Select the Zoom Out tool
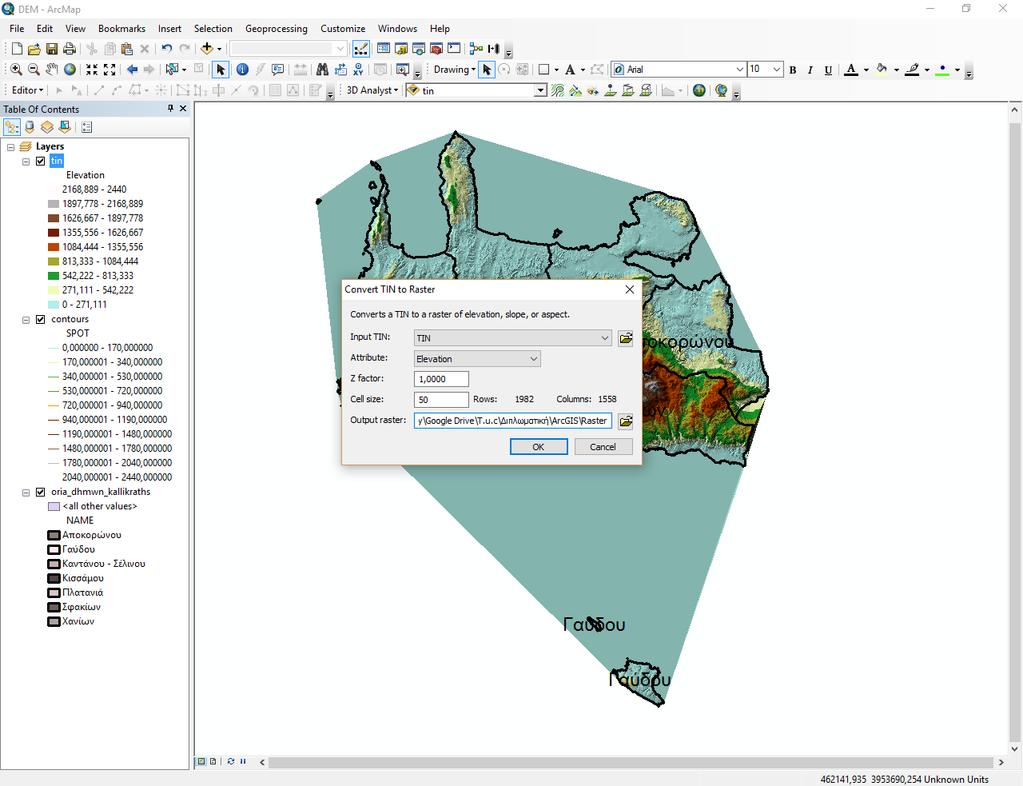 point(34,70)
